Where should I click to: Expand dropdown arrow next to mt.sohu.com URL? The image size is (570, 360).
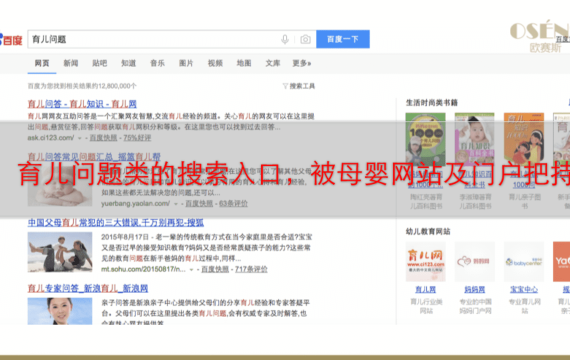click(191, 270)
